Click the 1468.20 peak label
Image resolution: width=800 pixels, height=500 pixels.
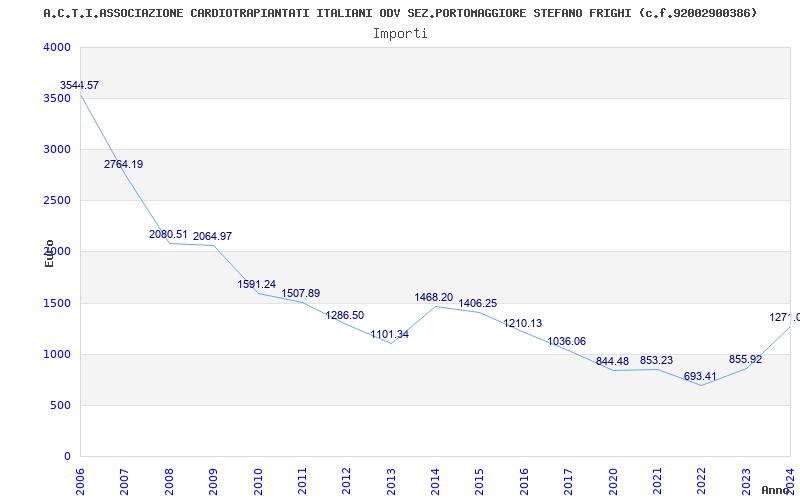click(434, 297)
